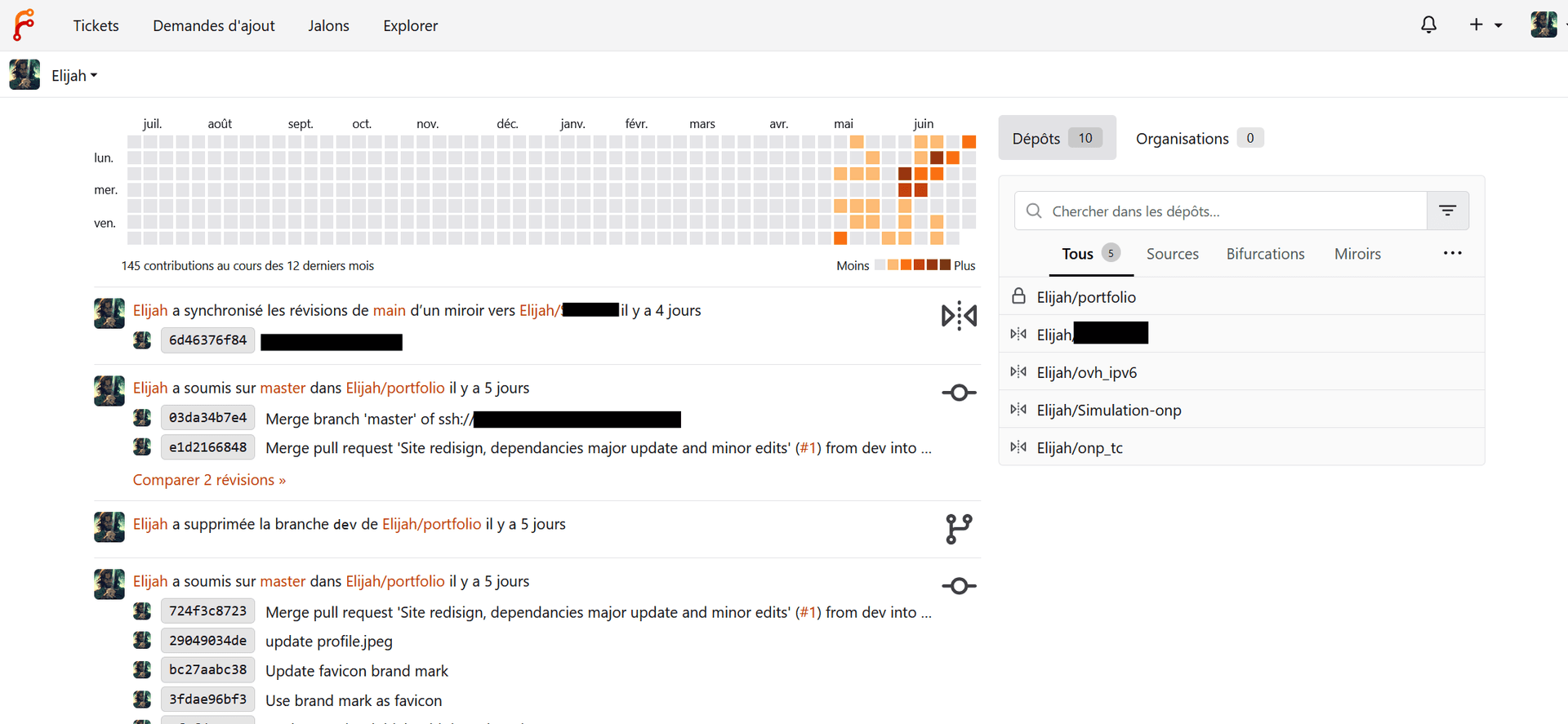Open more repository tabs ellipsis
Viewport: 1568px width, 724px height.
pos(1452,253)
